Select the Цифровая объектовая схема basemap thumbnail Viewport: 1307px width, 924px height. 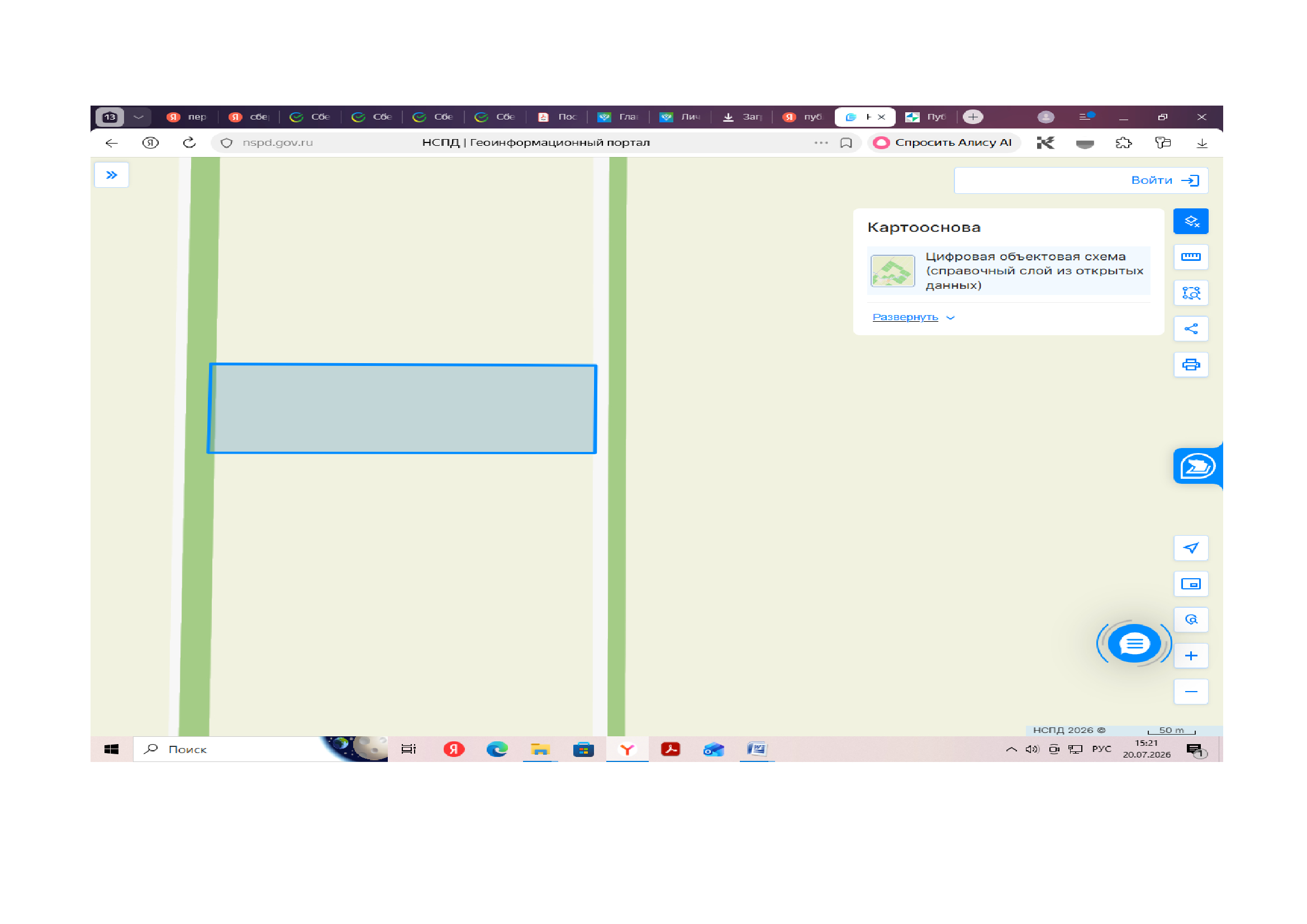(x=892, y=271)
